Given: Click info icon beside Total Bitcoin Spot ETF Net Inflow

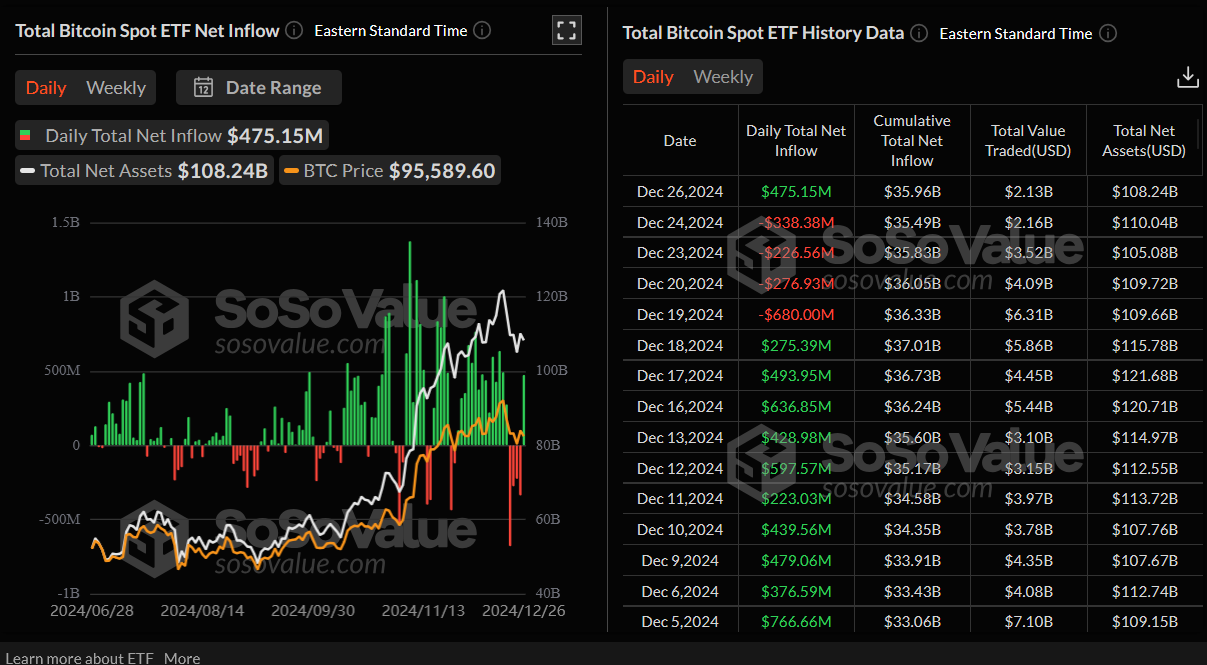Looking at the screenshot, I should click(294, 30).
